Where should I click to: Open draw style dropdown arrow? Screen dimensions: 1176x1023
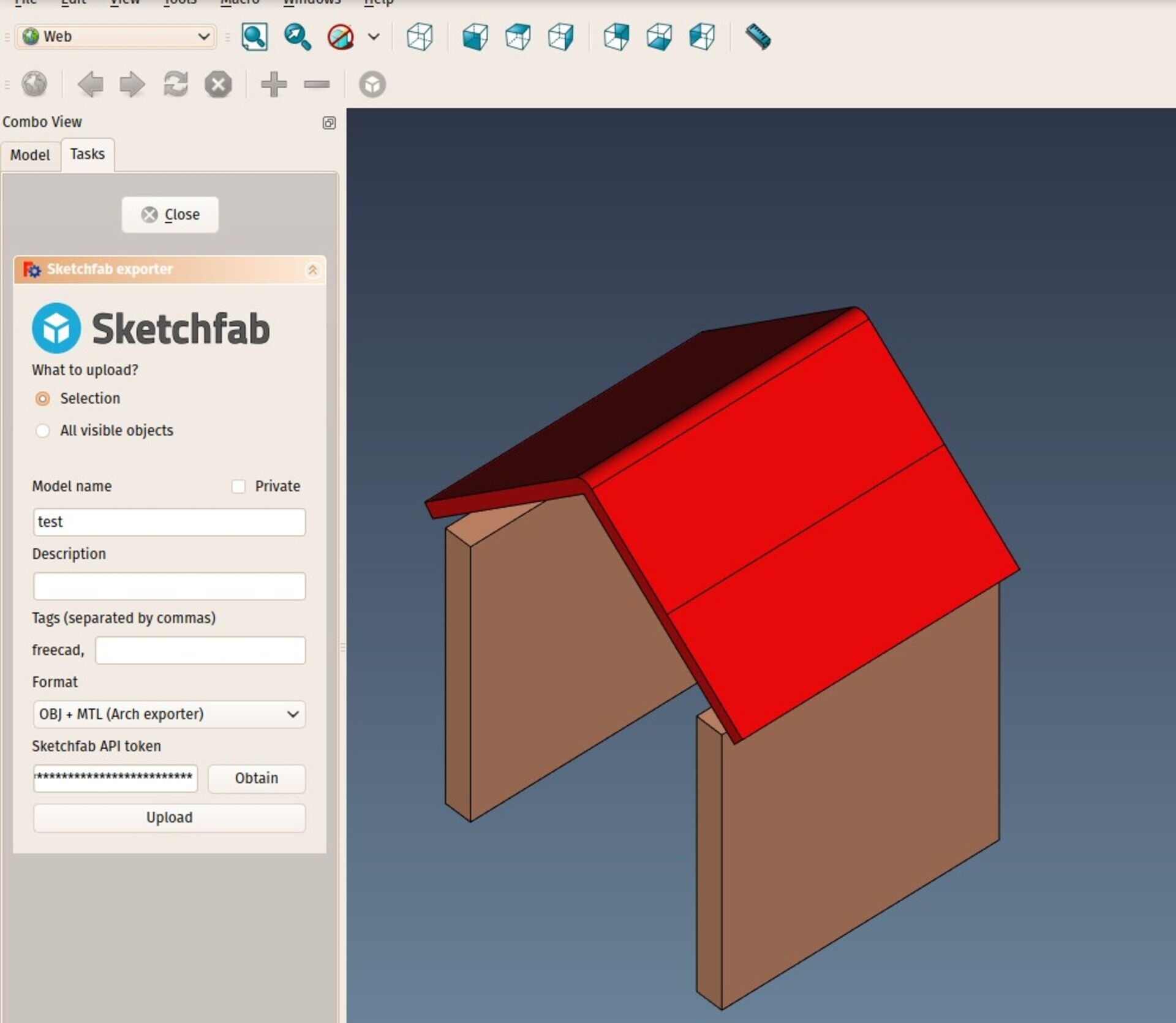(x=374, y=37)
